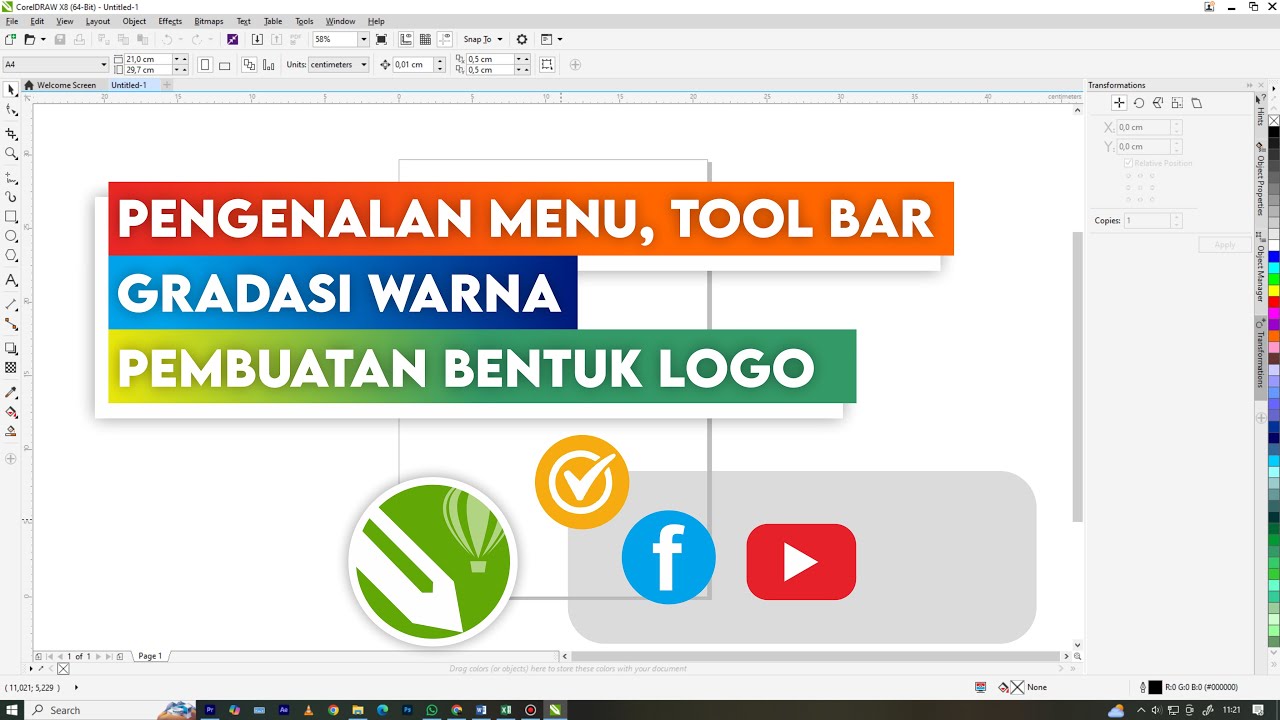Select the Skew icon in Transformations docker

[x=1196, y=103]
